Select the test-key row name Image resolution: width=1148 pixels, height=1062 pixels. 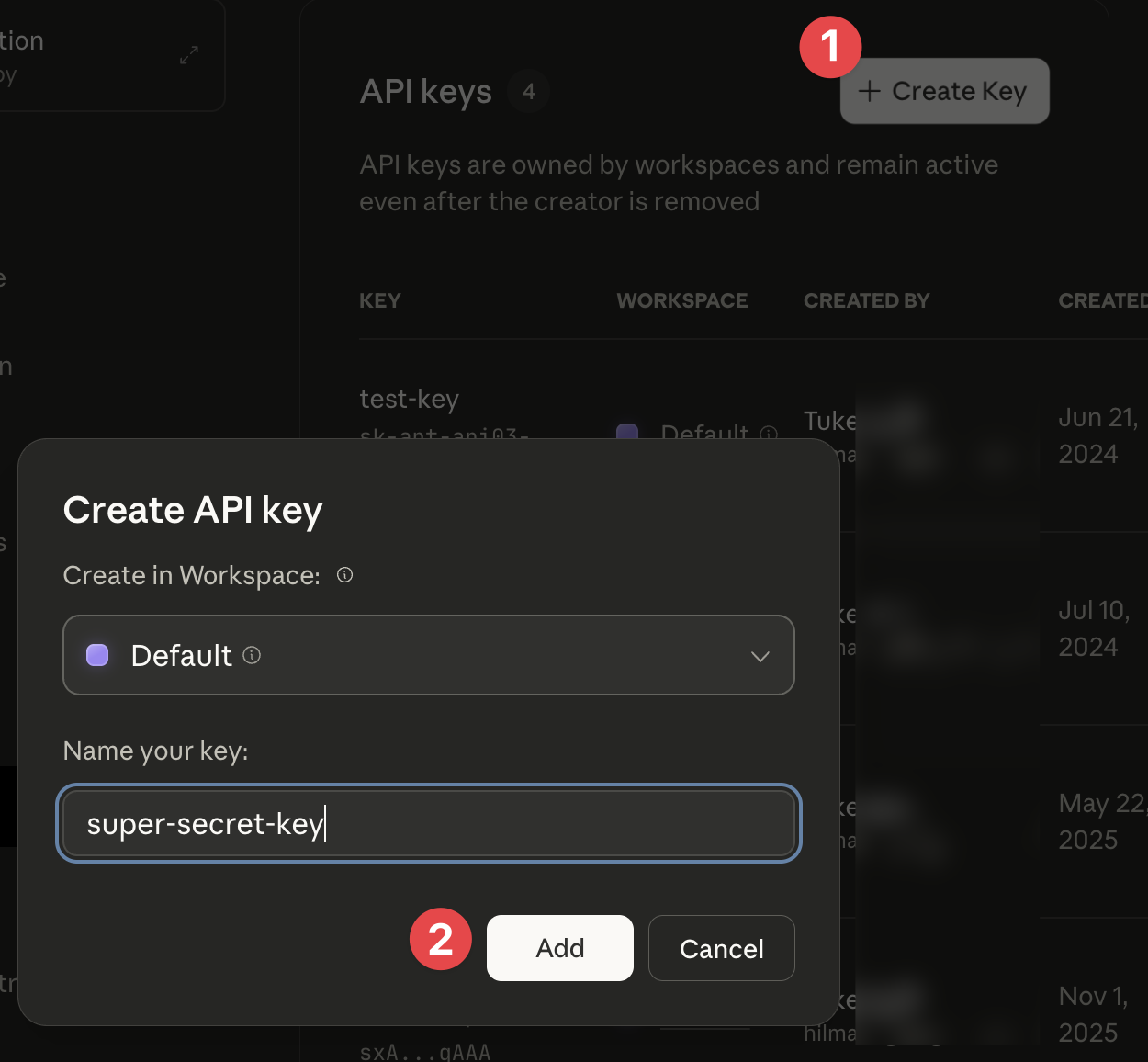(409, 399)
